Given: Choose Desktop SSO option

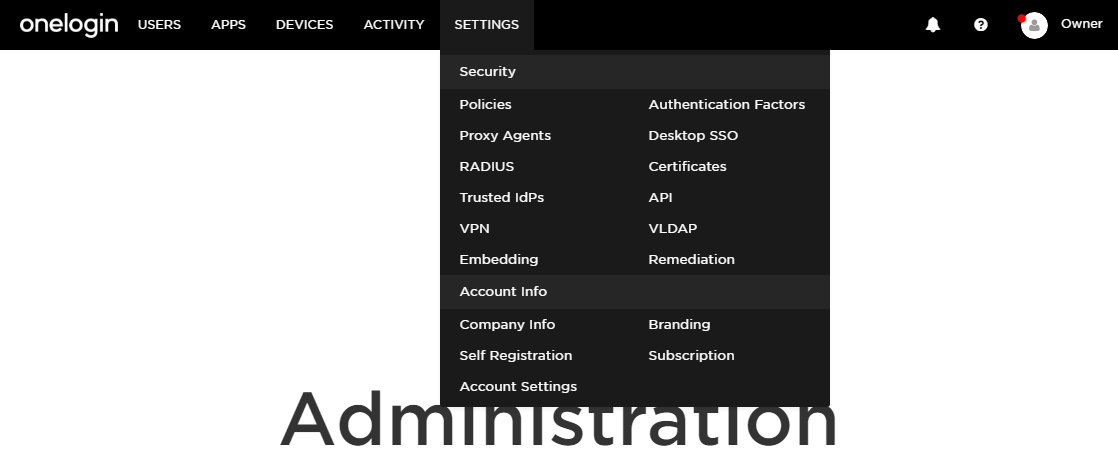Looking at the screenshot, I should coord(693,136).
